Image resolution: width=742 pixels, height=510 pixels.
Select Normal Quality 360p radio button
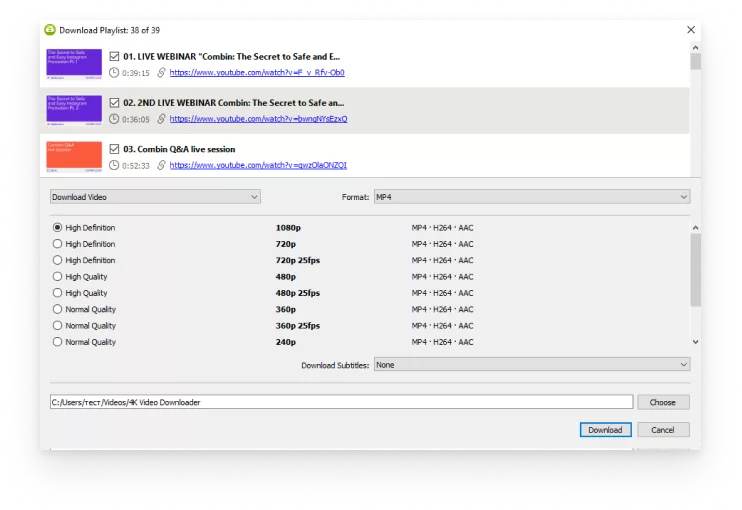tap(57, 309)
